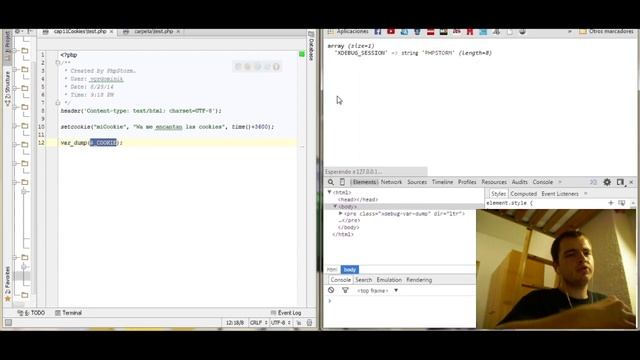Open the Favorites side tool tab
Viewport: 640px width, 360px height.
tap(7, 284)
